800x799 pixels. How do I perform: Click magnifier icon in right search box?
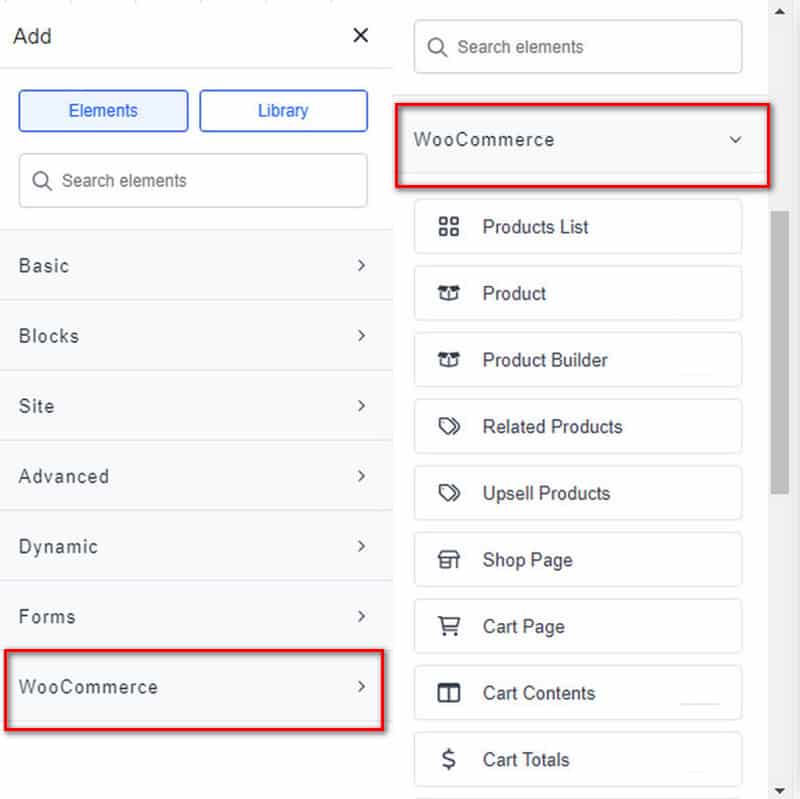pyautogui.click(x=437, y=47)
